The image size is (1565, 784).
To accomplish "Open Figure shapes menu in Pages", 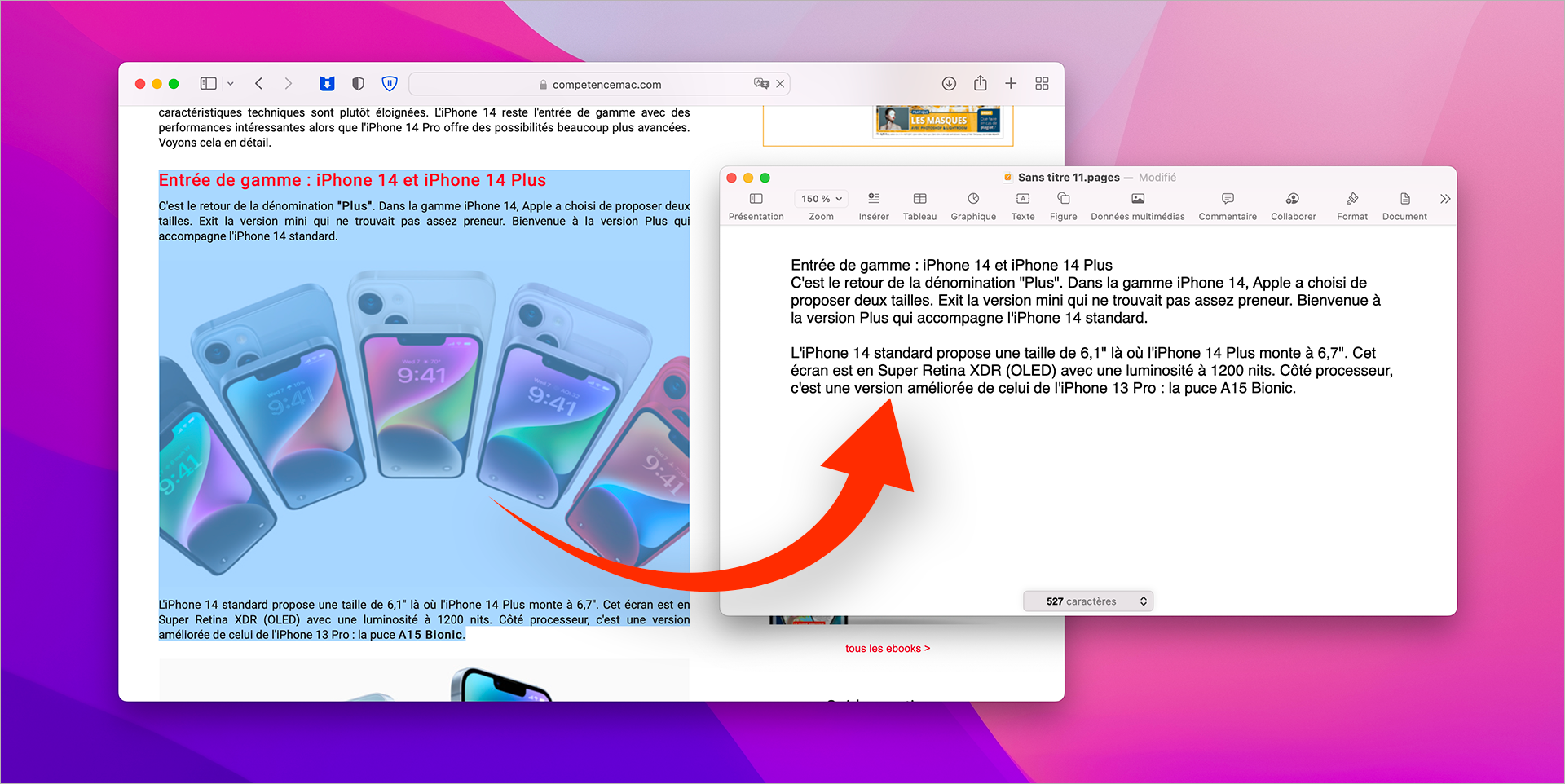I will click(x=1063, y=207).
